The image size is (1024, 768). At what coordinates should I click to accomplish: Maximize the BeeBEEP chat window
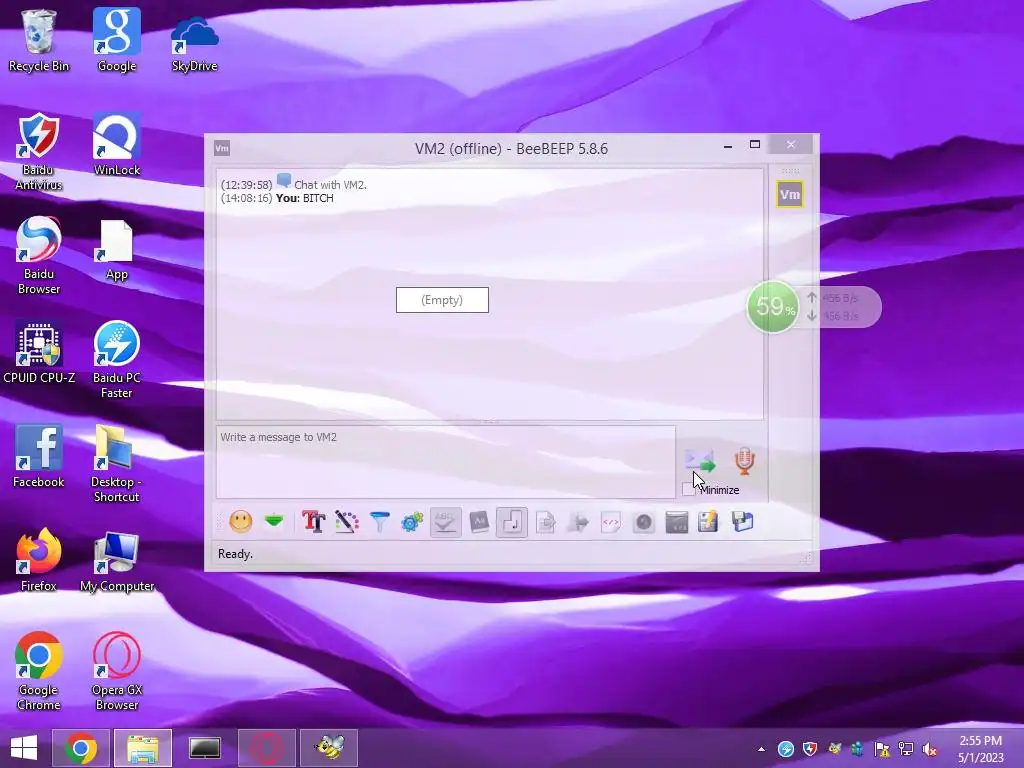(755, 145)
